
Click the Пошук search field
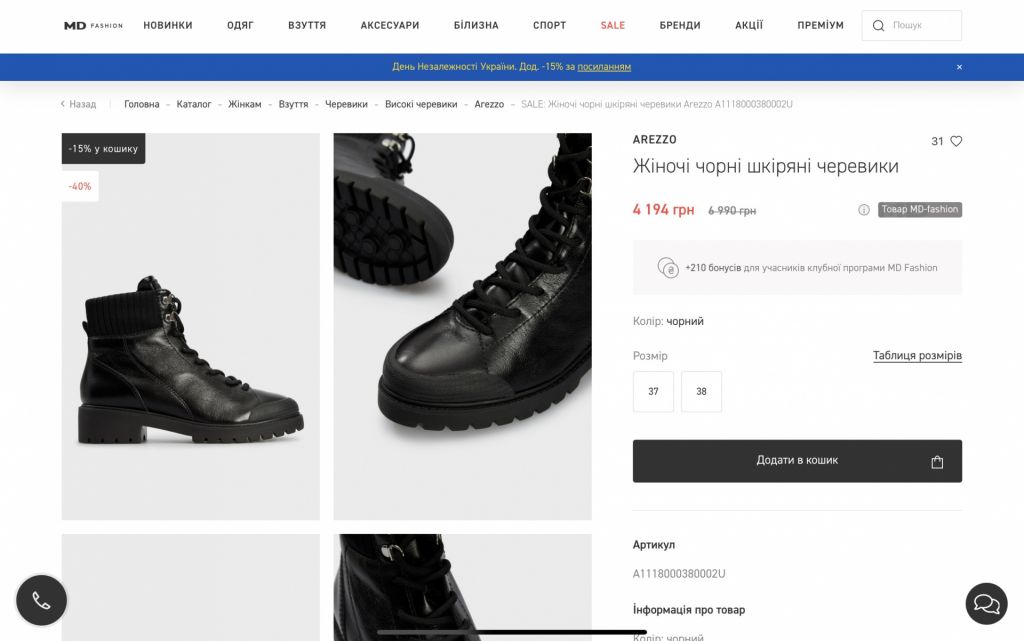[x=912, y=25]
